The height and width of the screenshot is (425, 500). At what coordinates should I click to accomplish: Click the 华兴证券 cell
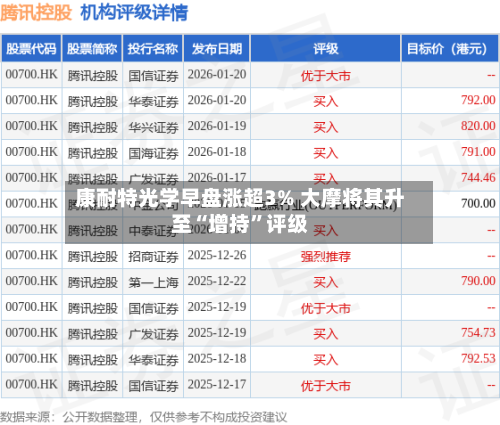point(153,127)
